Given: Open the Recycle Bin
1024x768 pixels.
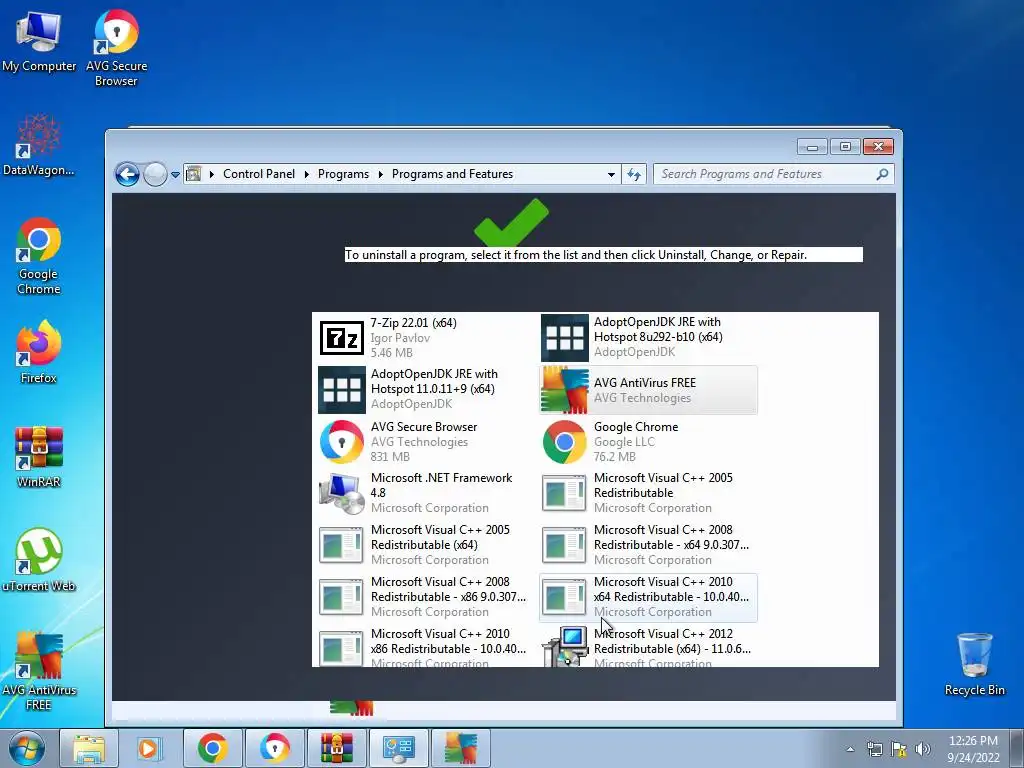Looking at the screenshot, I should pos(974,664).
